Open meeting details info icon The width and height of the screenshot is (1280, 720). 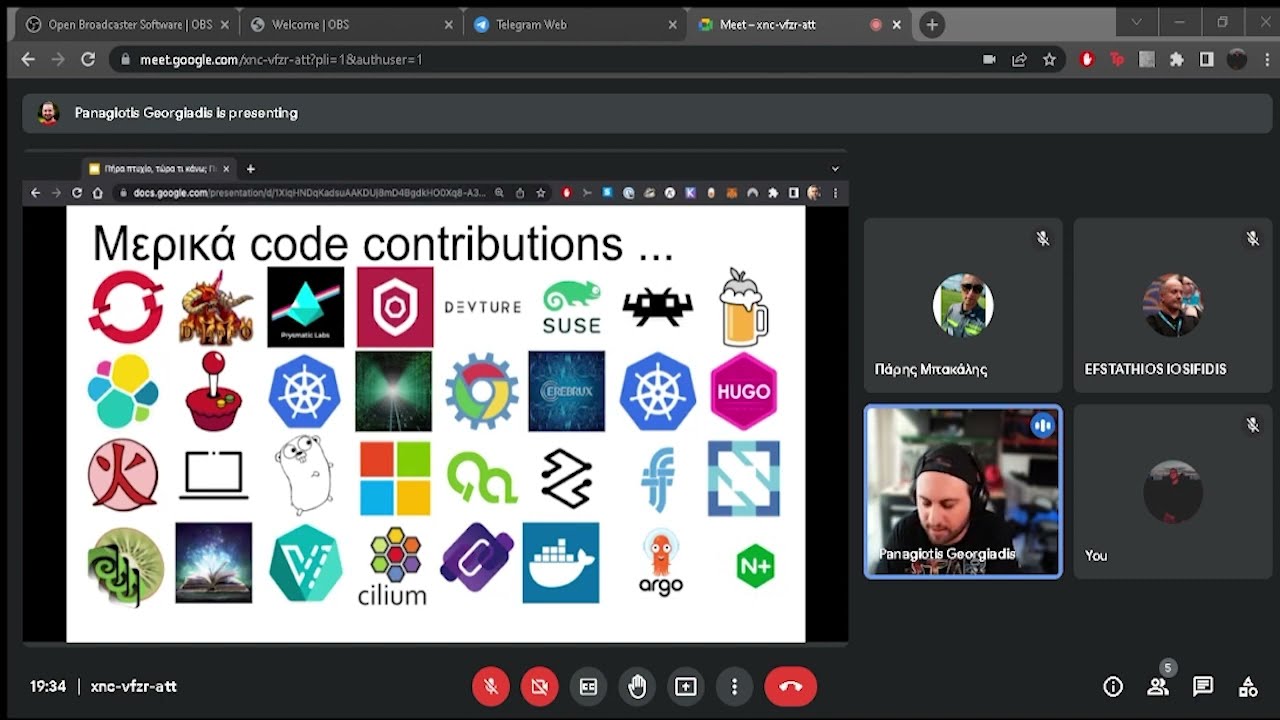(1113, 687)
